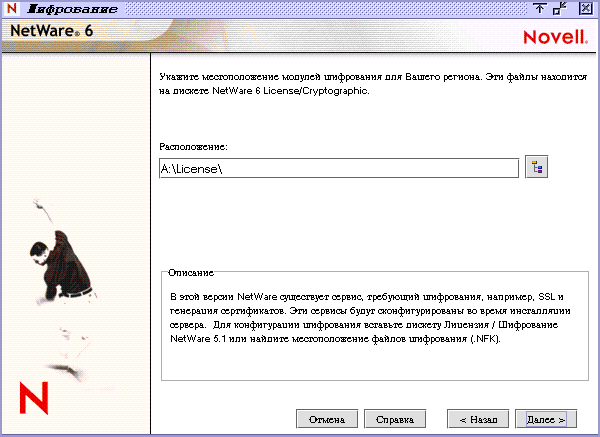
Task: Close the Шифрование installer window
Action: point(585,8)
